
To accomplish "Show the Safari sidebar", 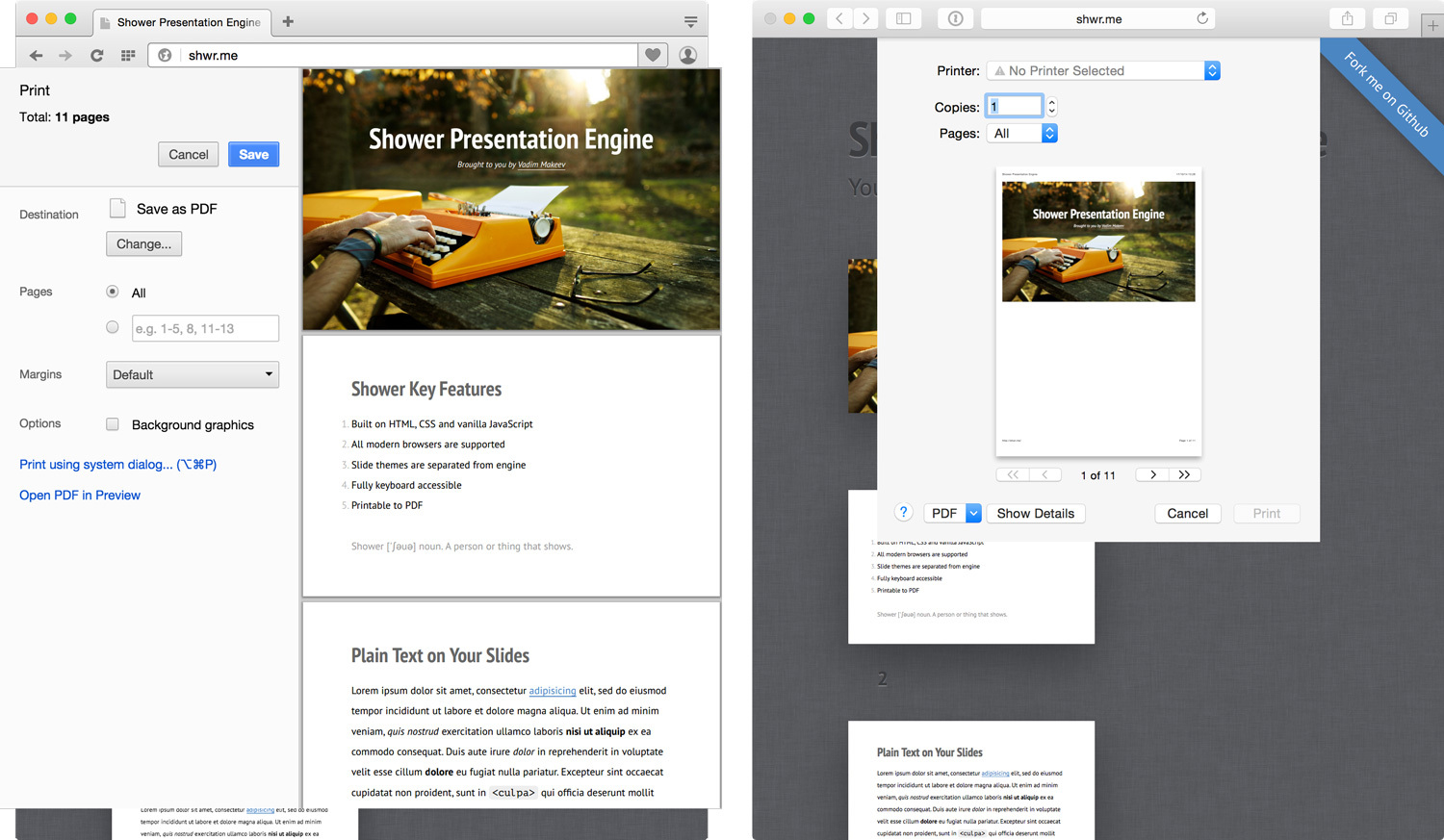I will (x=904, y=18).
